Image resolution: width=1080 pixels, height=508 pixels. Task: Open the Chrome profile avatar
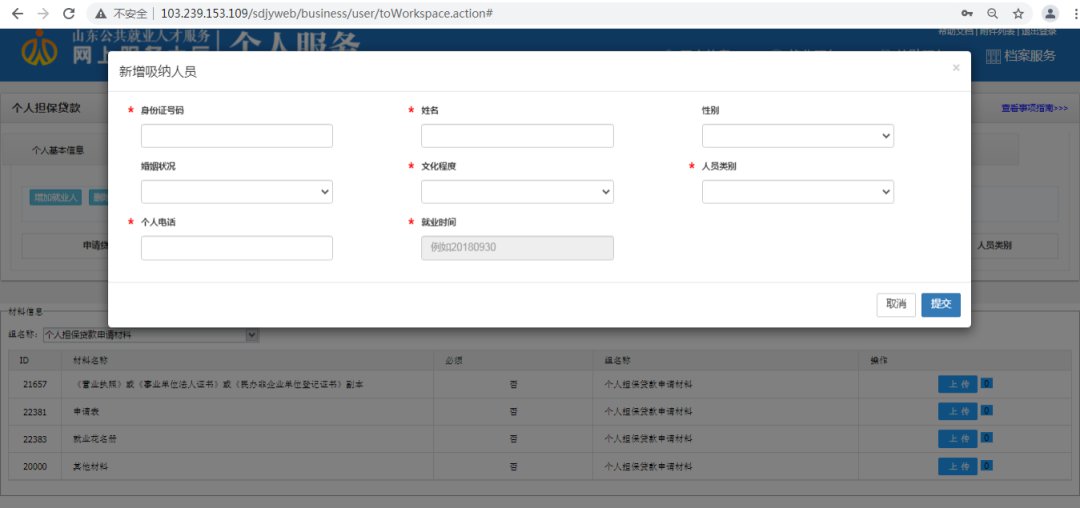click(x=1050, y=14)
